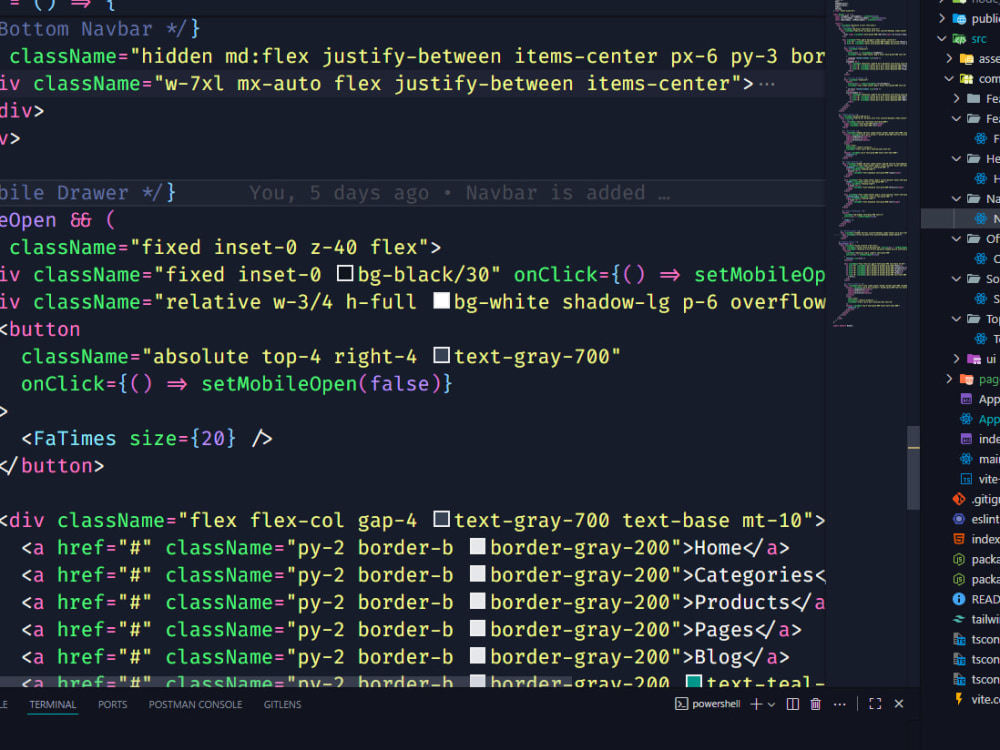Image resolution: width=1000 pixels, height=750 pixels.
Task: Open the .gitignore file via git icon
Action: (x=959, y=499)
